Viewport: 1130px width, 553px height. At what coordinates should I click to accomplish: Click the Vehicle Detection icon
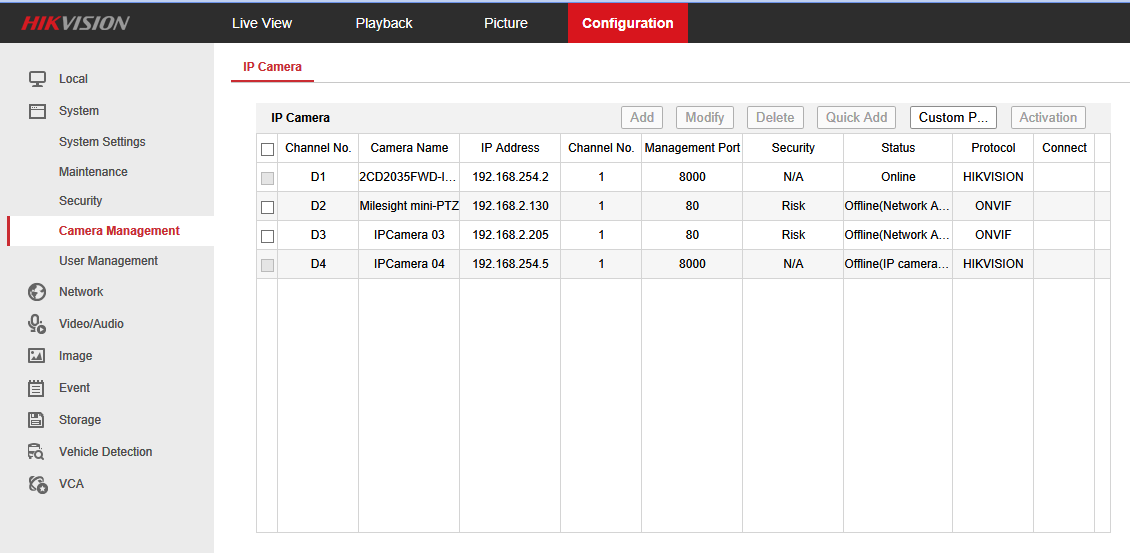37,452
